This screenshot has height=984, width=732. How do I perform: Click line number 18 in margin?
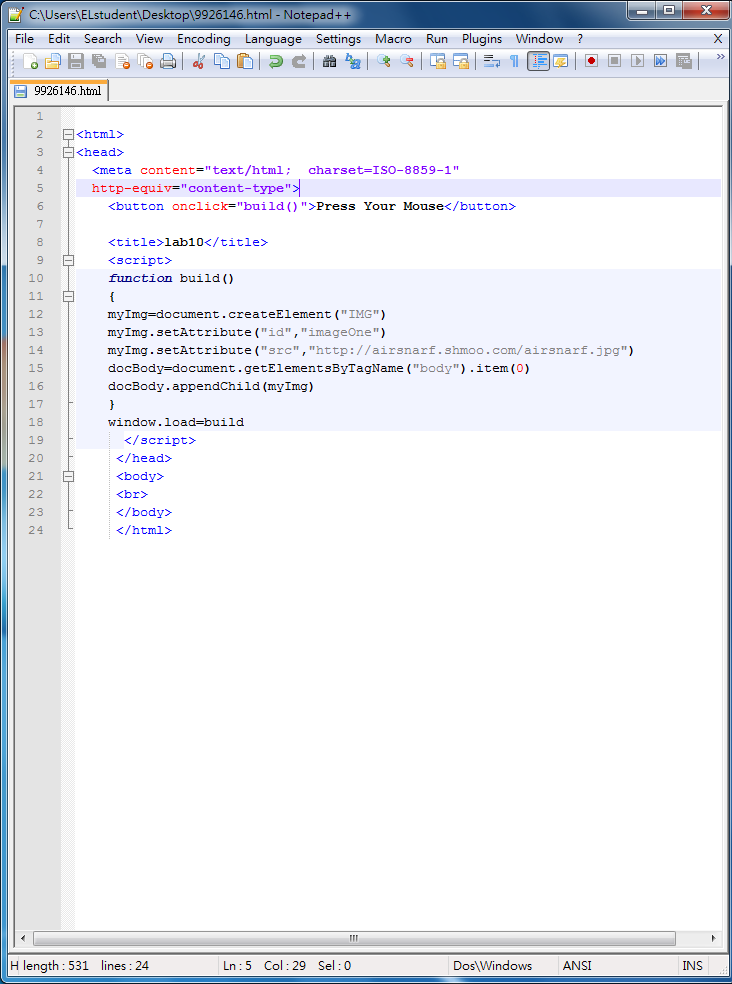[x=36, y=422]
